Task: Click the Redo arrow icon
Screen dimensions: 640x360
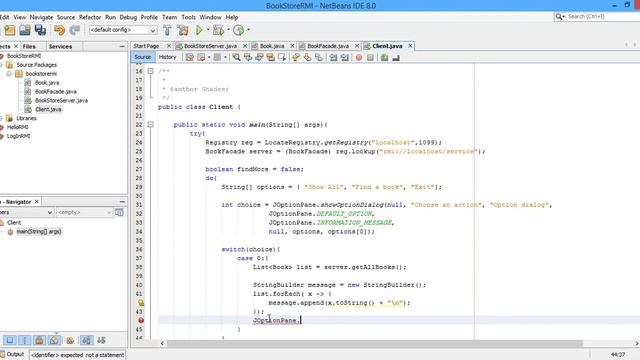Action: [x=75, y=30]
